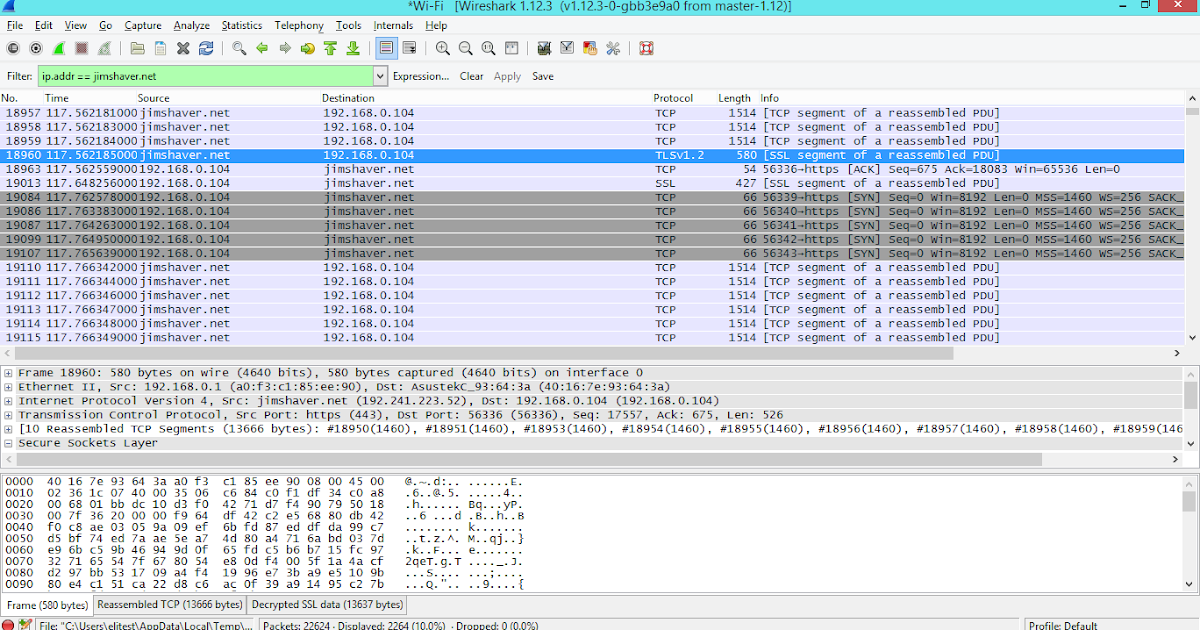Screen dimensions: 1200x630
Task: Jump to the last packet icon
Action: tap(353, 48)
